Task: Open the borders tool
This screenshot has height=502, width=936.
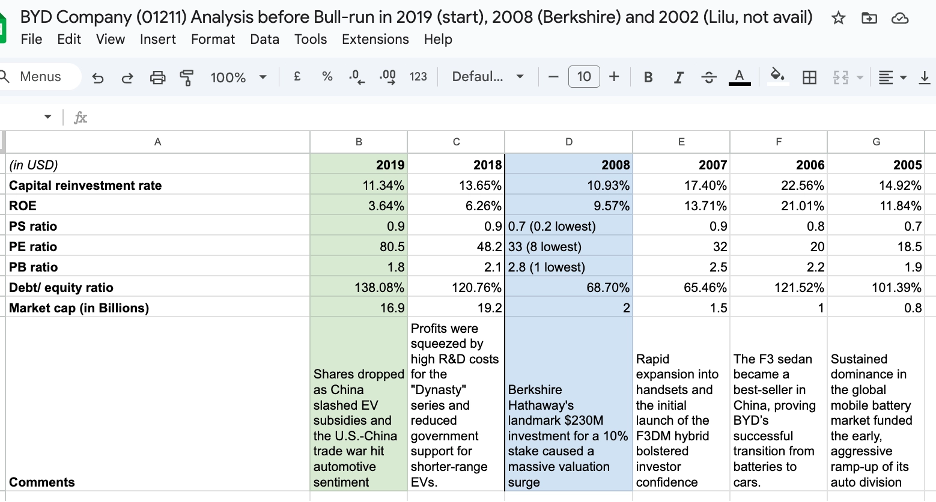Action: pyautogui.click(x=809, y=77)
